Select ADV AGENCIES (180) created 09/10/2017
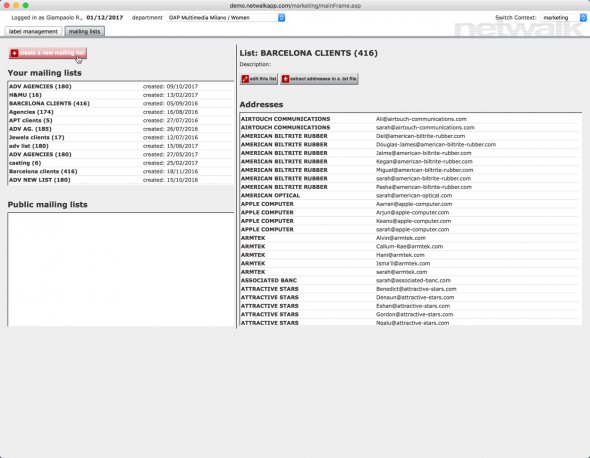Screen dimensions: 590x458 click(40, 87)
